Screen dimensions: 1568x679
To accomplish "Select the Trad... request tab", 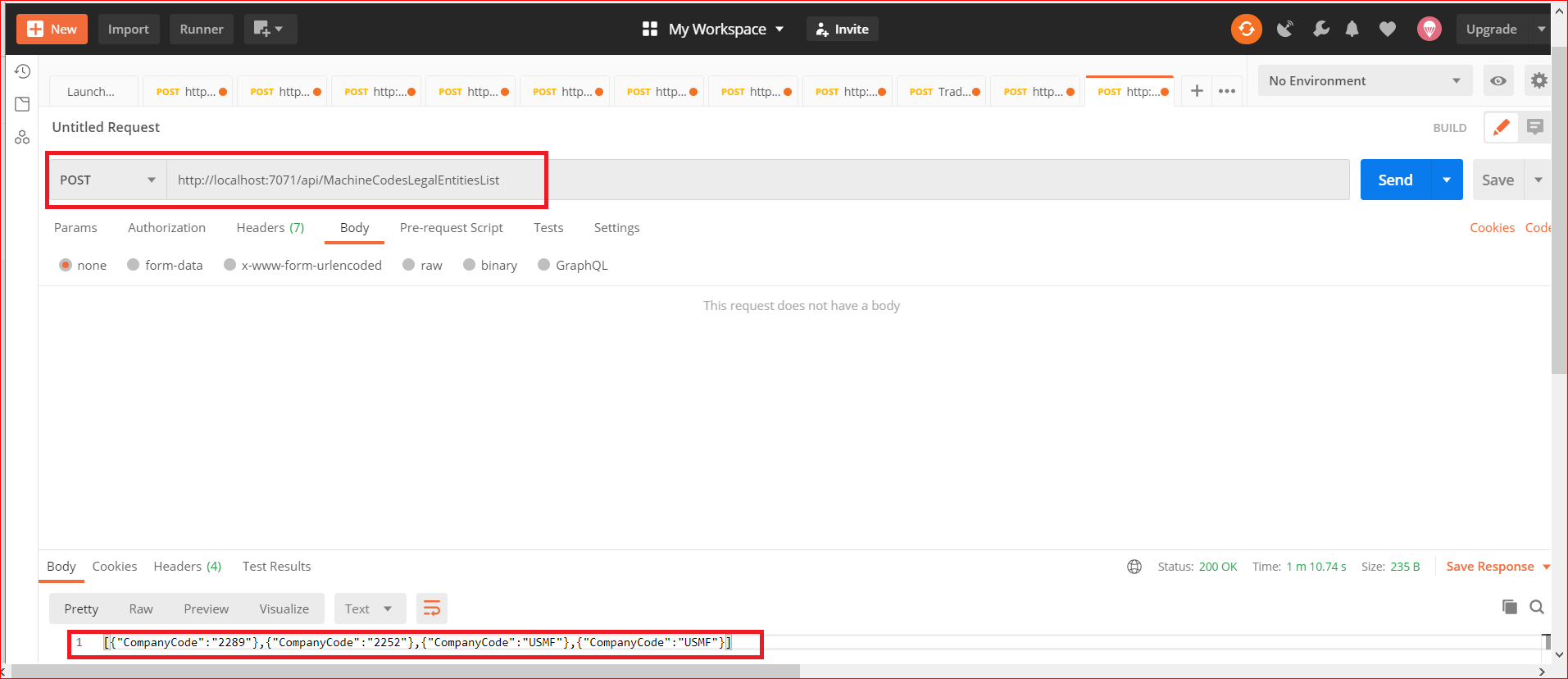I will [943, 91].
